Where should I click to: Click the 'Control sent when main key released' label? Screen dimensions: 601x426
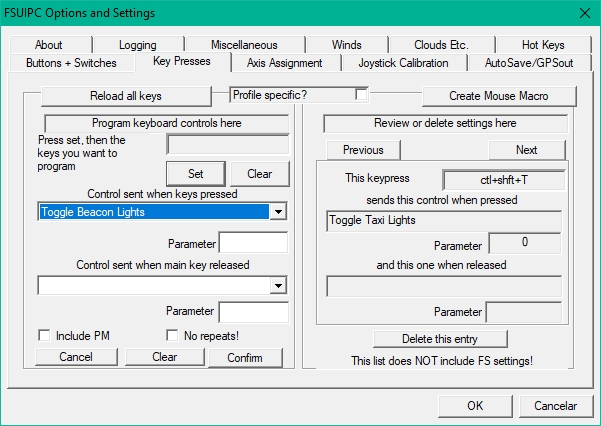(163, 265)
